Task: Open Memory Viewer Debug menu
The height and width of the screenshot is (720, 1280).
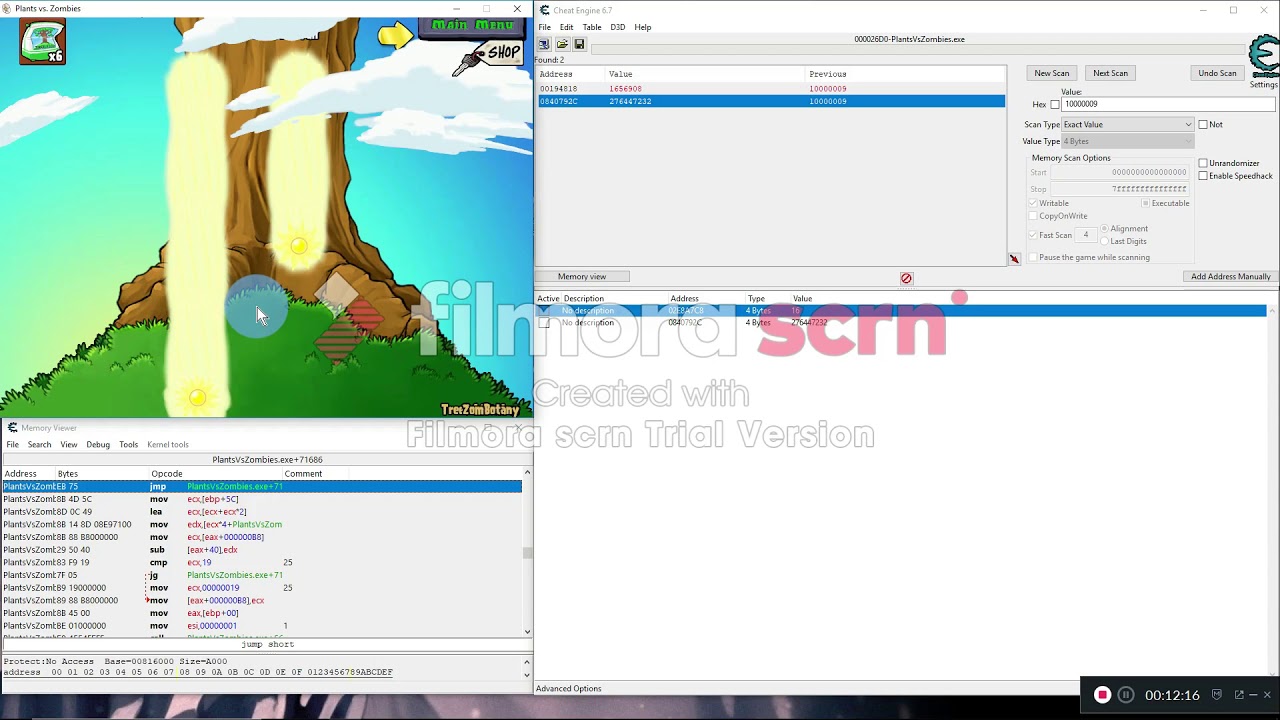Action: 98,444
